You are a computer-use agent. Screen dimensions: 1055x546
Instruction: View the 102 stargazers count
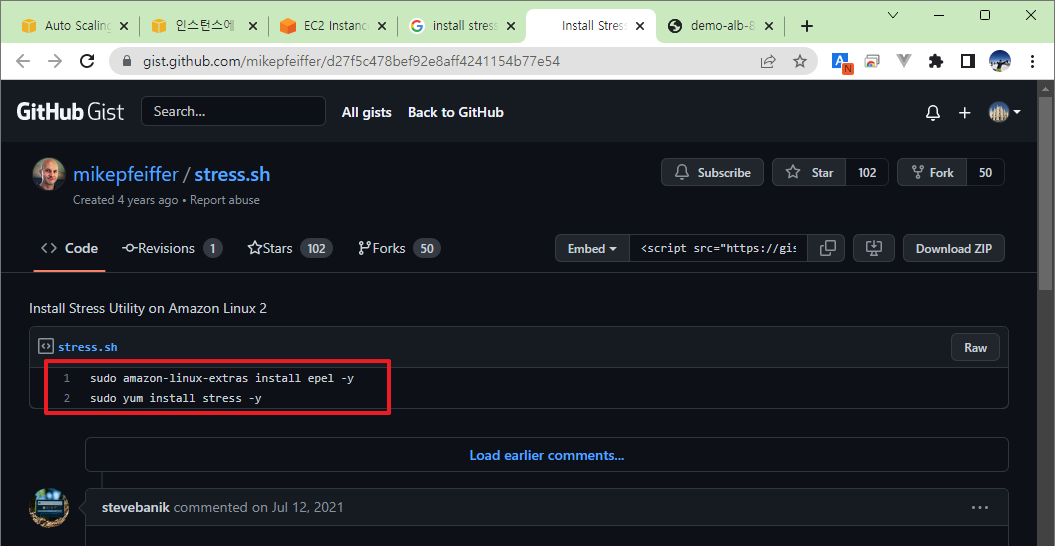click(x=867, y=172)
